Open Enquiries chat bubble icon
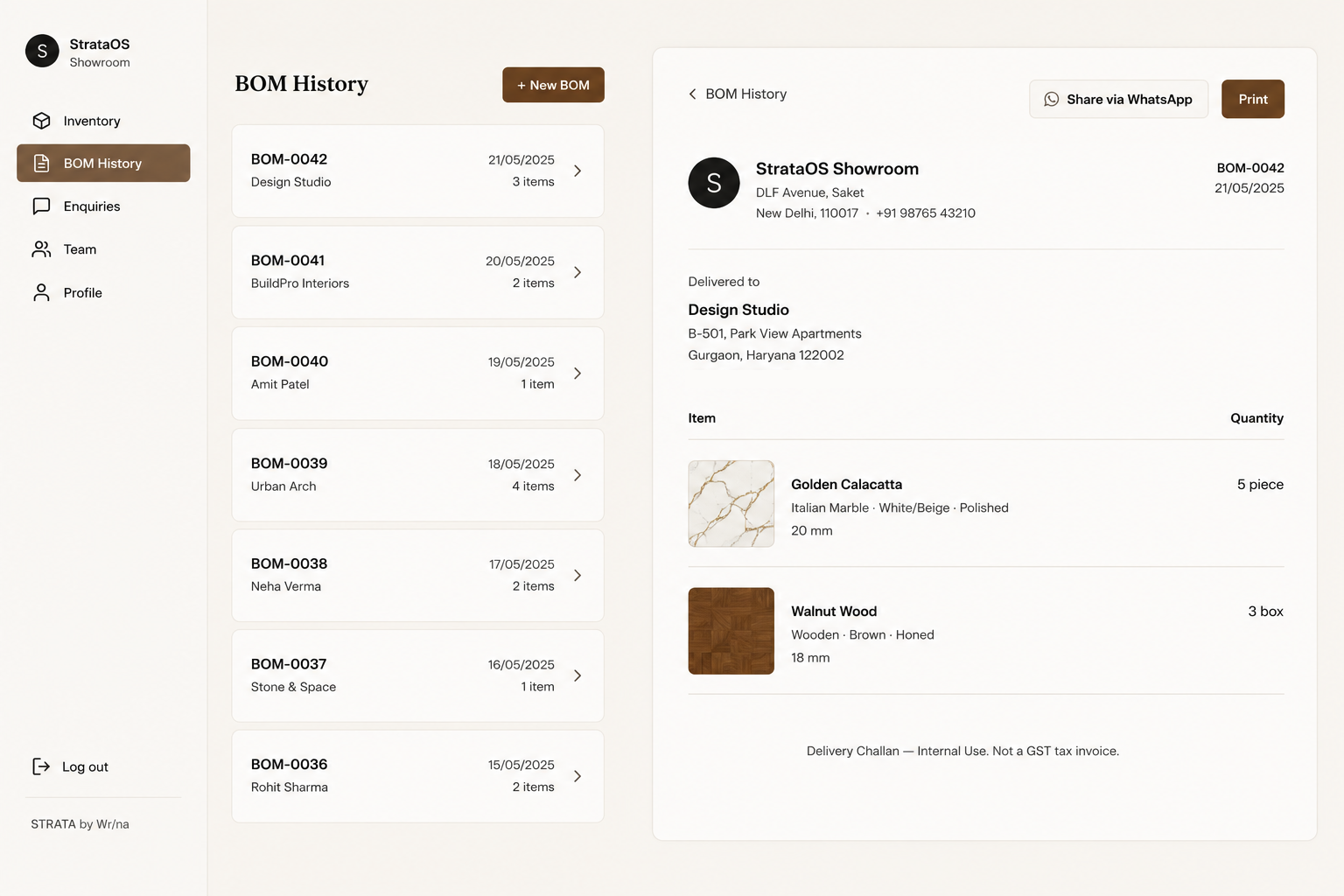This screenshot has width=1344, height=896. [41, 206]
